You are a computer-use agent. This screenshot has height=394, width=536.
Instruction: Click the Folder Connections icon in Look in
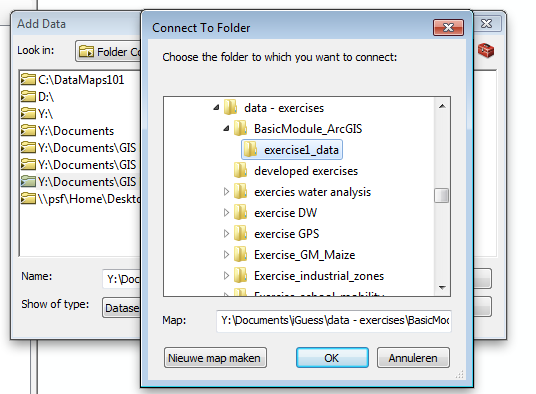pos(86,52)
